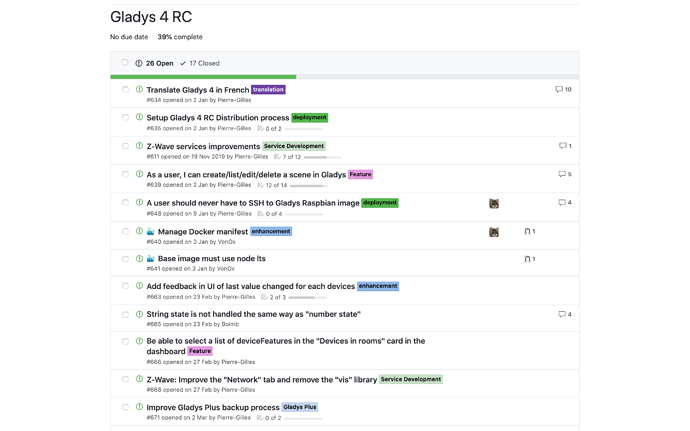Select checkbox for Improve Gladys Plus backup process
The width and height of the screenshot is (690, 431).
(x=125, y=407)
